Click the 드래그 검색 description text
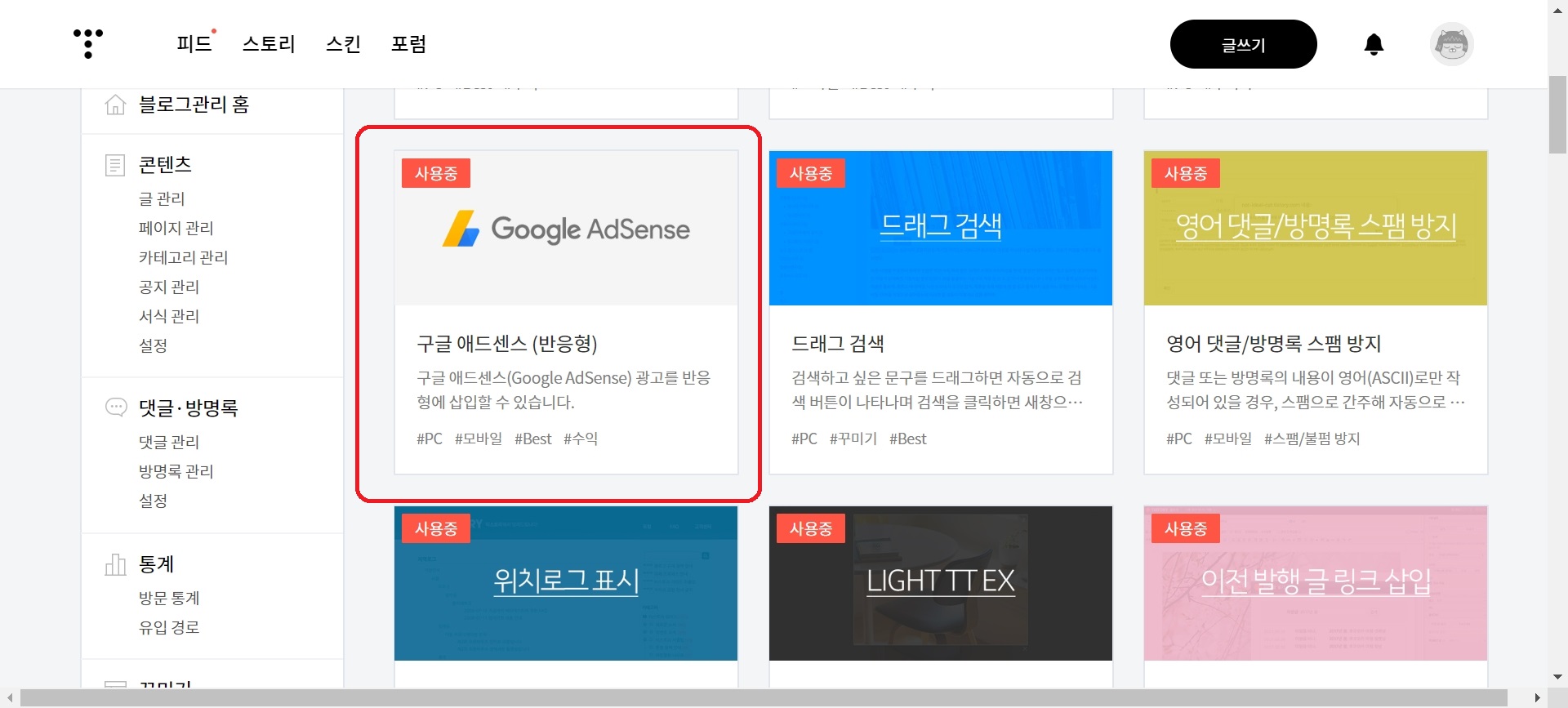The height and width of the screenshot is (708, 1568). [938, 390]
